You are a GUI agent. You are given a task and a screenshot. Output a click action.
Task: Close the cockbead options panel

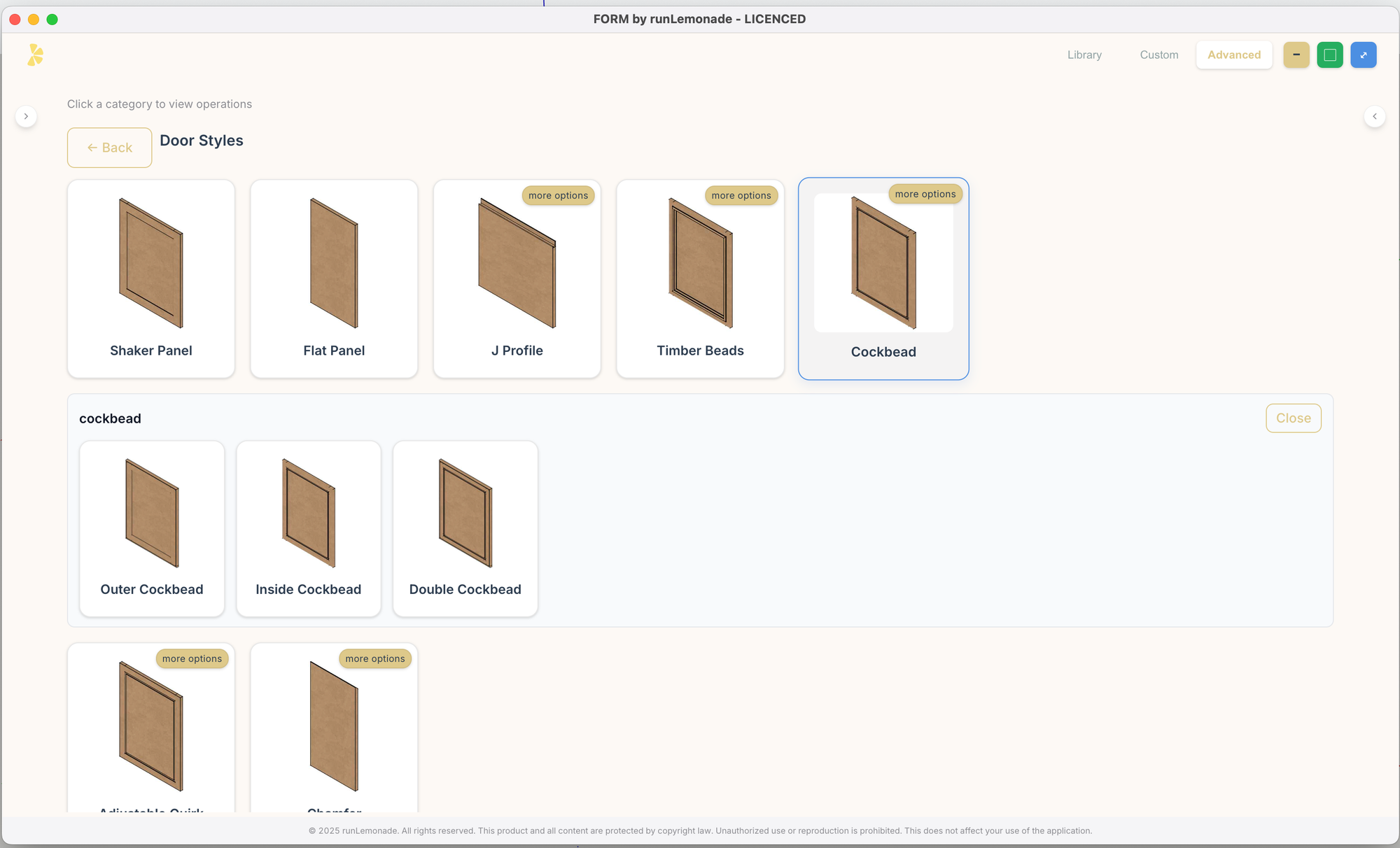tap(1293, 418)
